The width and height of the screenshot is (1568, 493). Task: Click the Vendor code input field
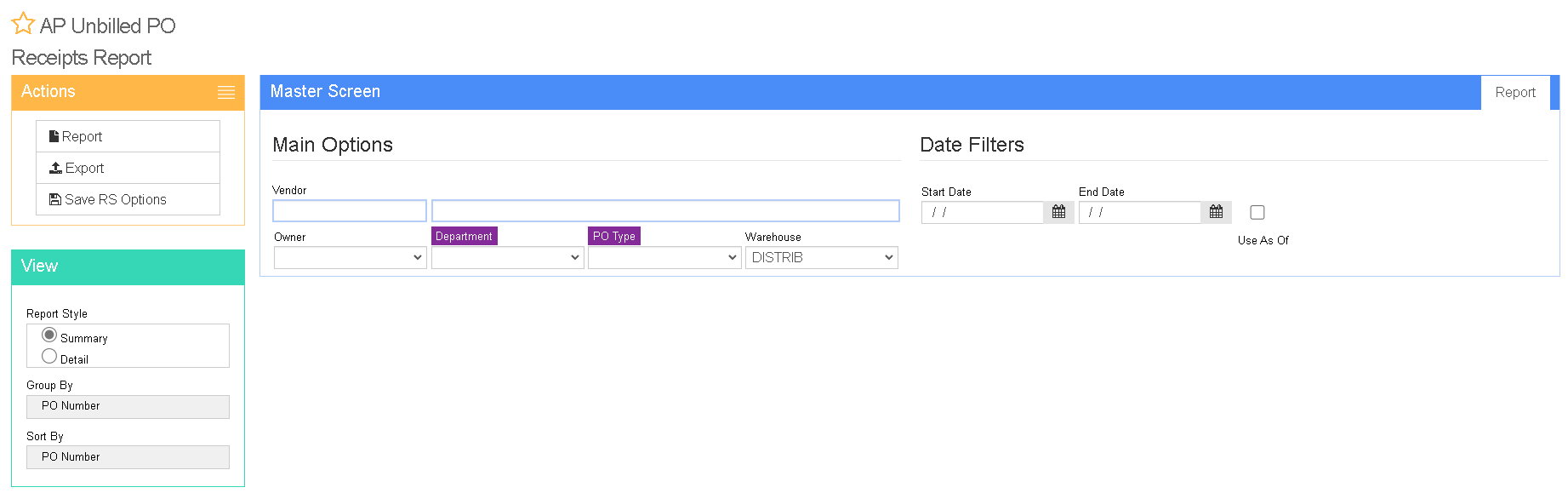(350, 210)
